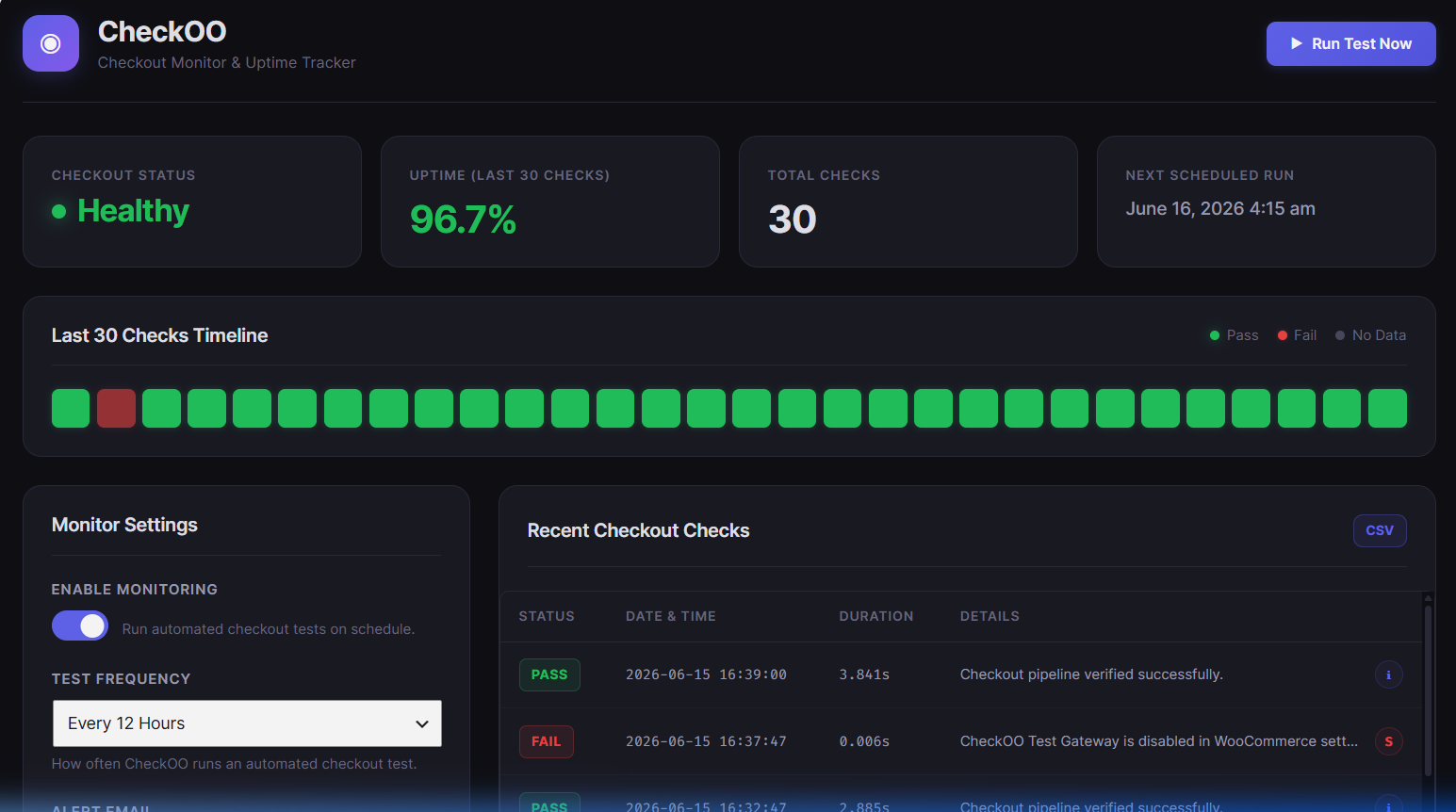Viewport: 1456px width, 812px height.
Task: Click the Duration column header
Action: (876, 616)
